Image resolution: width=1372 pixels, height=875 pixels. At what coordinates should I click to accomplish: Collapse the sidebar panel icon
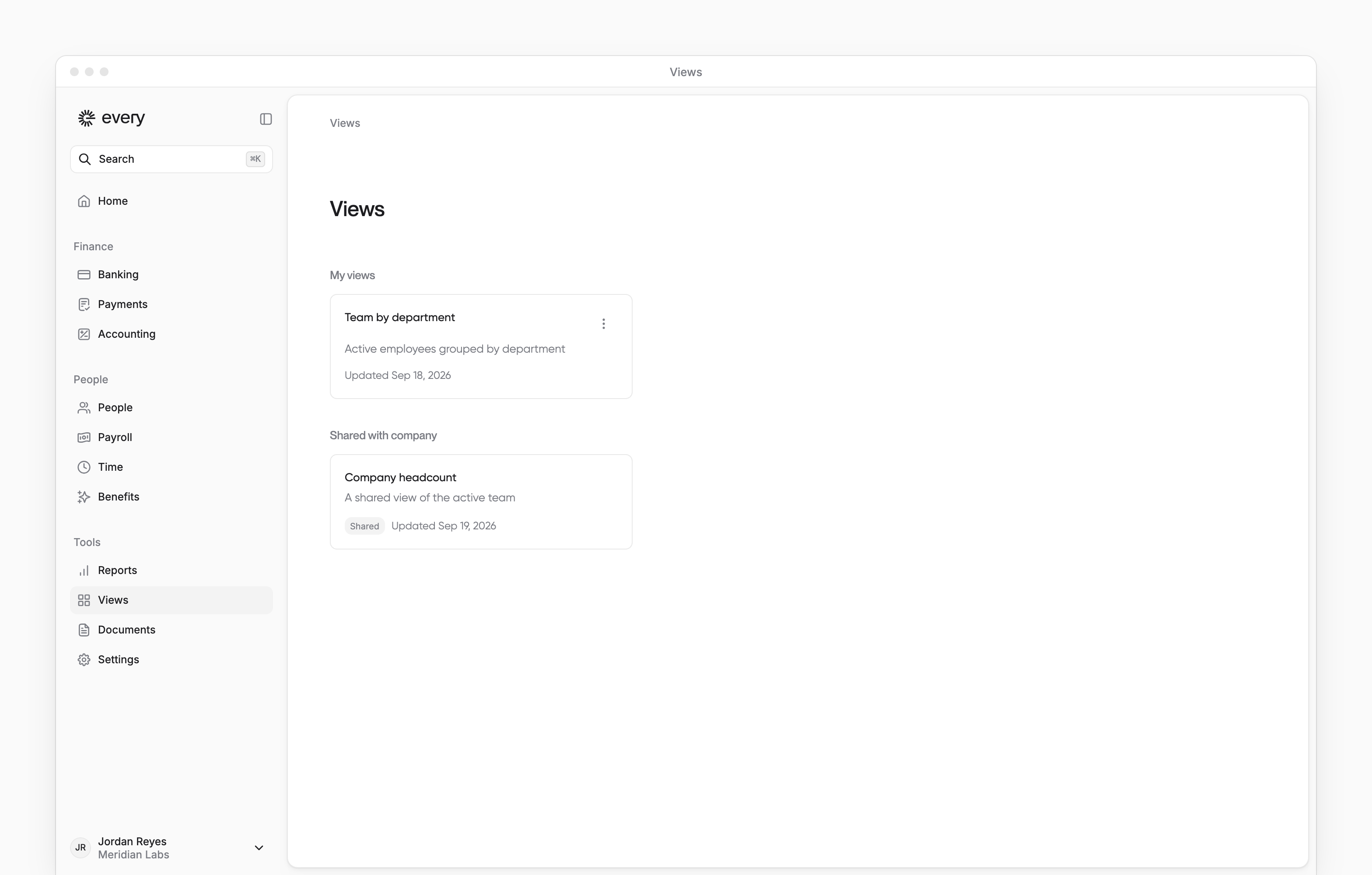[266, 119]
